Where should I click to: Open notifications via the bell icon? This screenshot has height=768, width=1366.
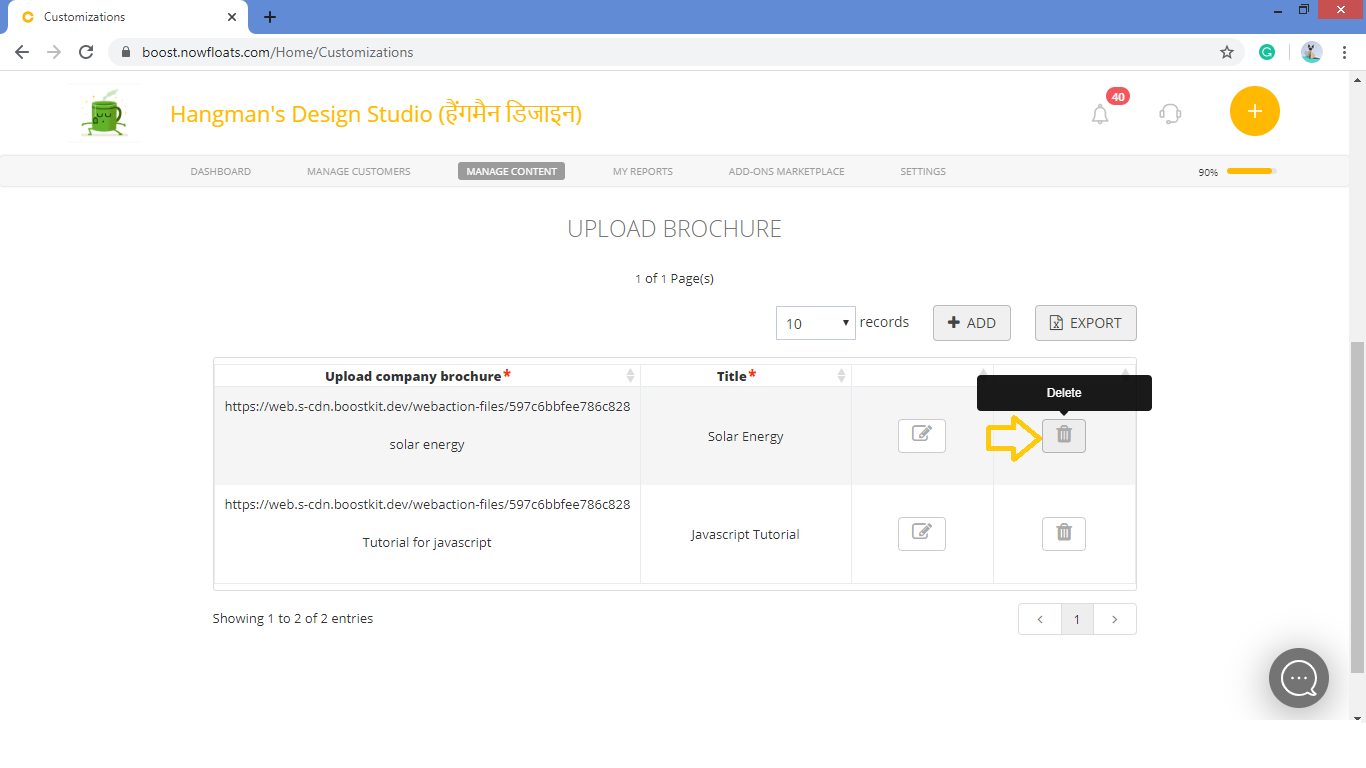pyautogui.click(x=1100, y=113)
